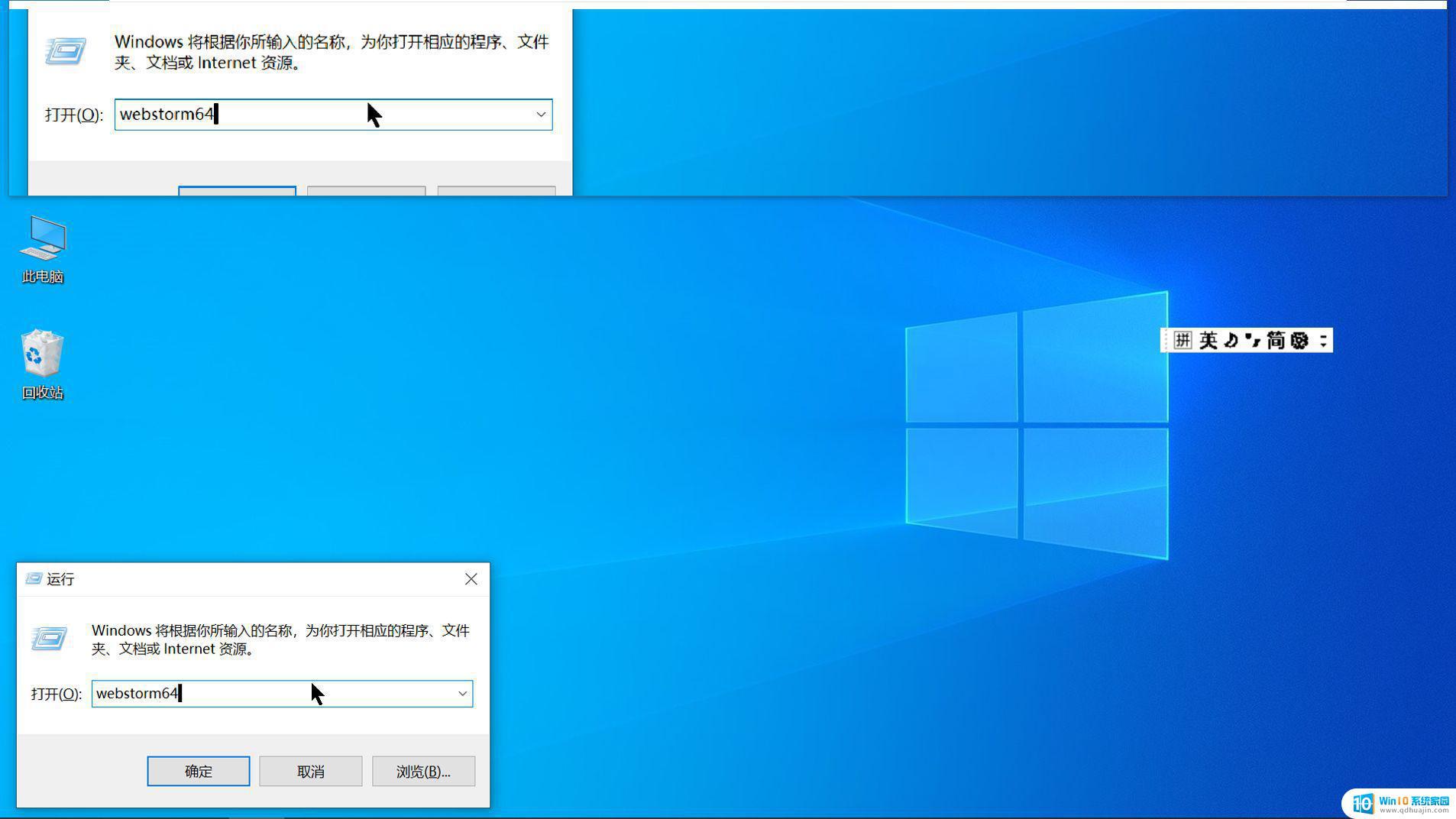Screen dimensions: 1456x819
Task: Click the Run icon in the 运行 title bar
Action: point(34,579)
